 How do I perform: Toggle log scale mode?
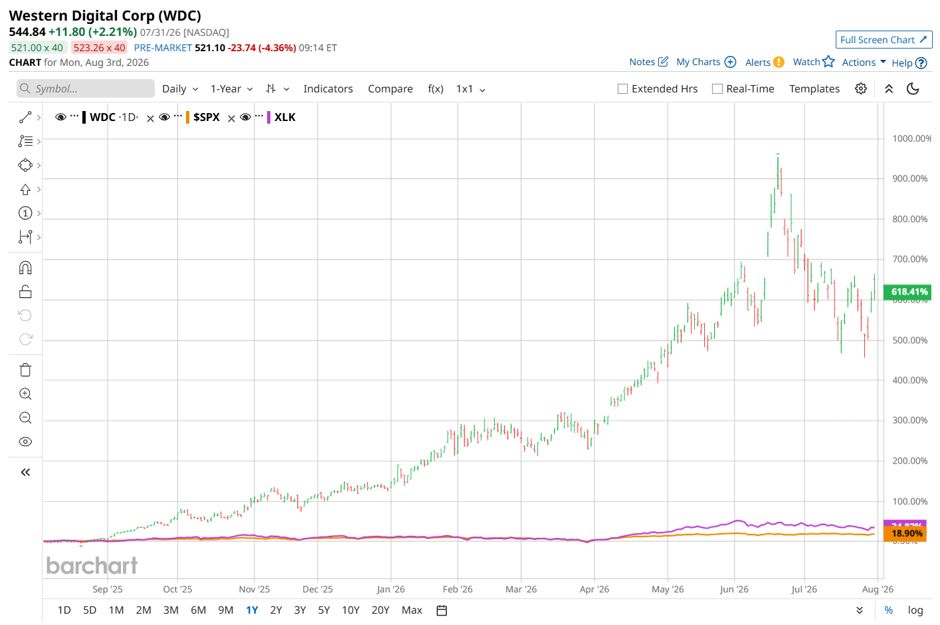click(915, 611)
